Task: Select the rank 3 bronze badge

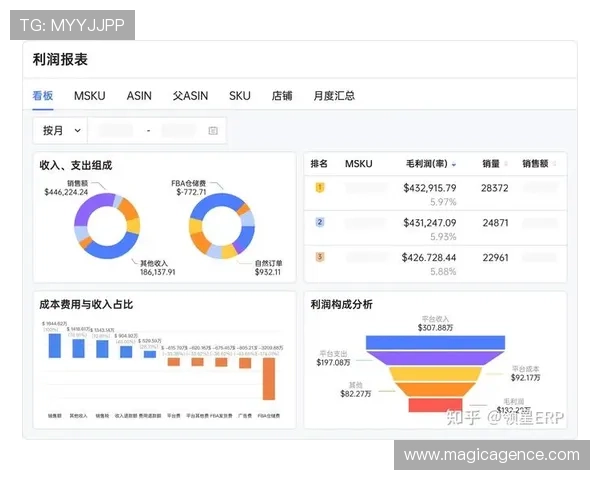Action: coord(320,257)
